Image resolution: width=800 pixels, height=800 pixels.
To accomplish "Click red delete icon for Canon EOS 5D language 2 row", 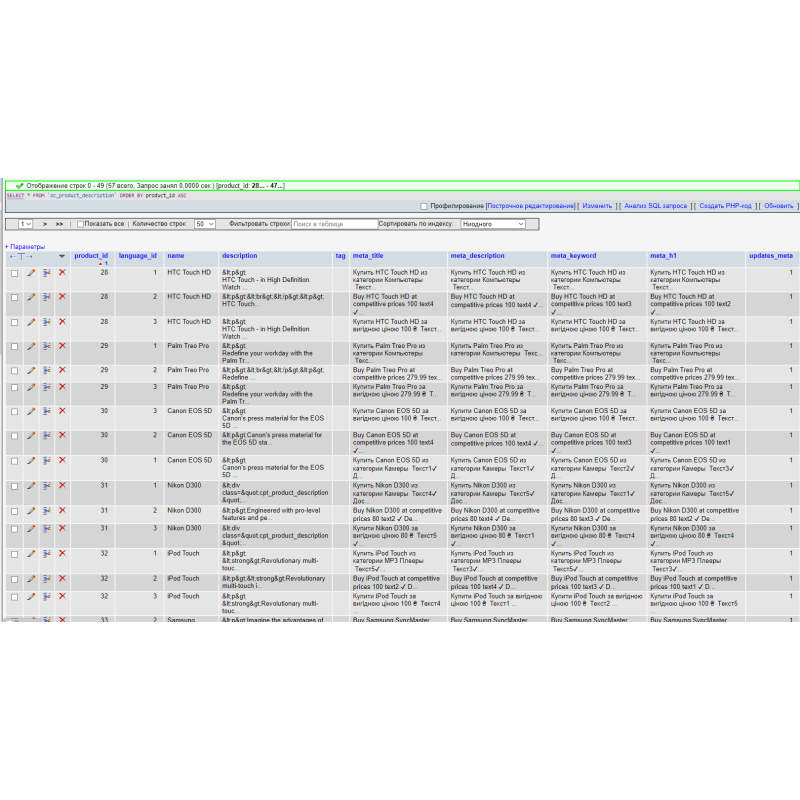I will click(62, 436).
